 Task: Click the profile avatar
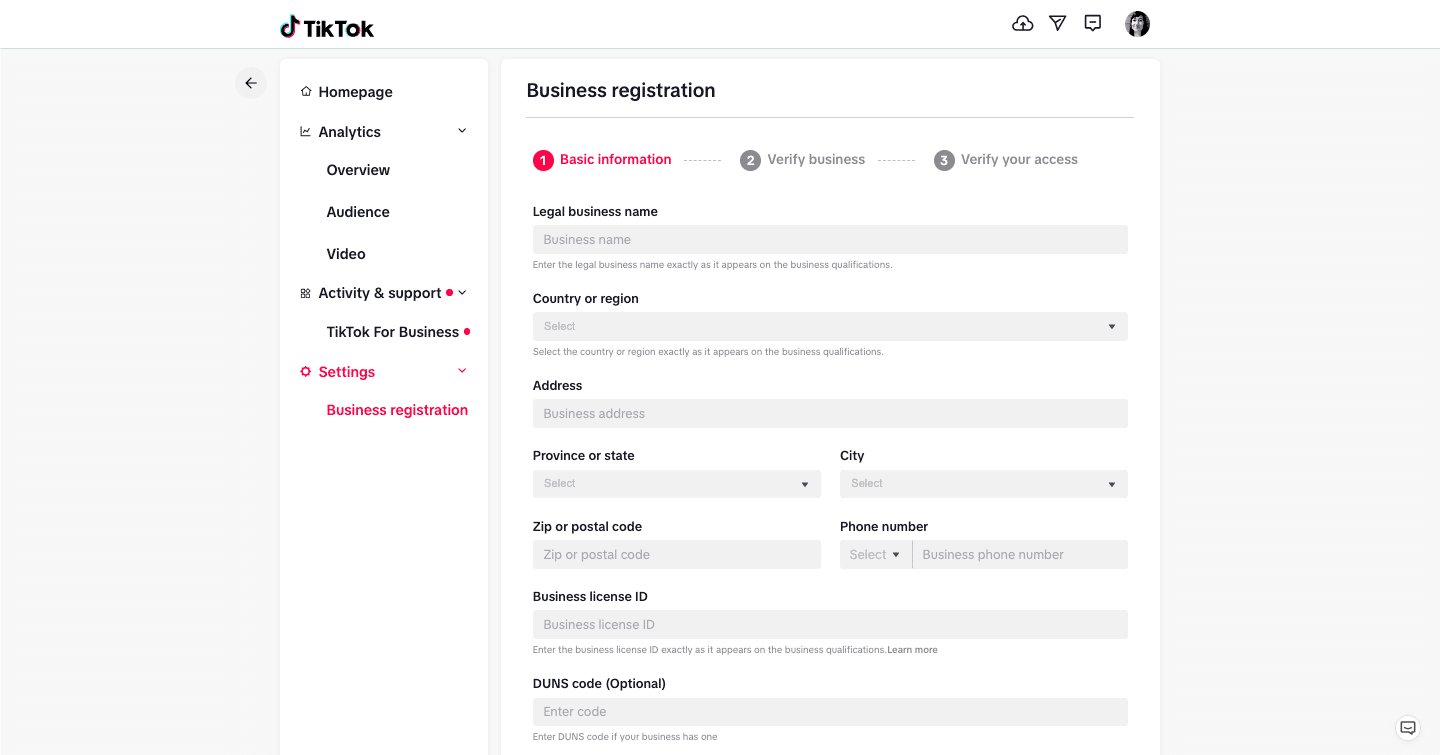(1137, 23)
